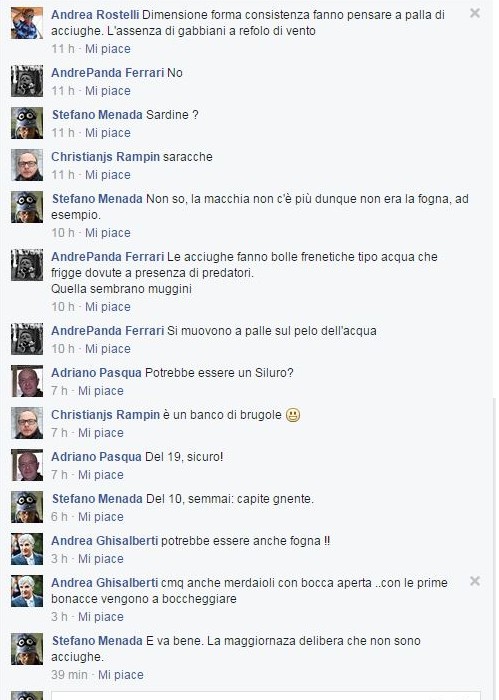Click Mi piace under 'Potrebbe essere un Siluro?'
499x700 pixels.
tap(100, 391)
